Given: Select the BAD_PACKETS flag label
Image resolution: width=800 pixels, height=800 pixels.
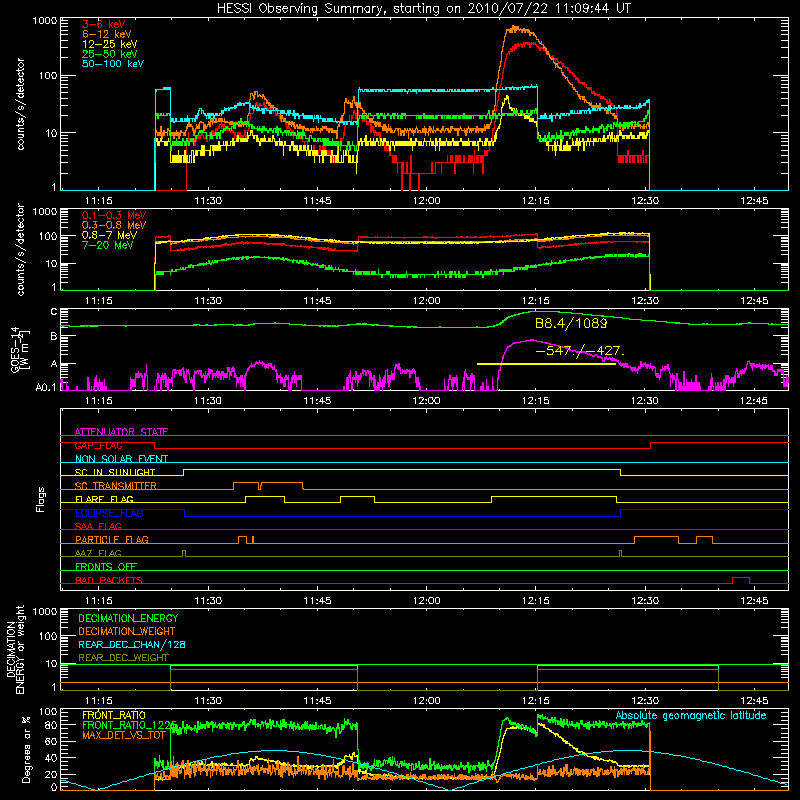Looking at the screenshot, I should (x=109, y=580).
